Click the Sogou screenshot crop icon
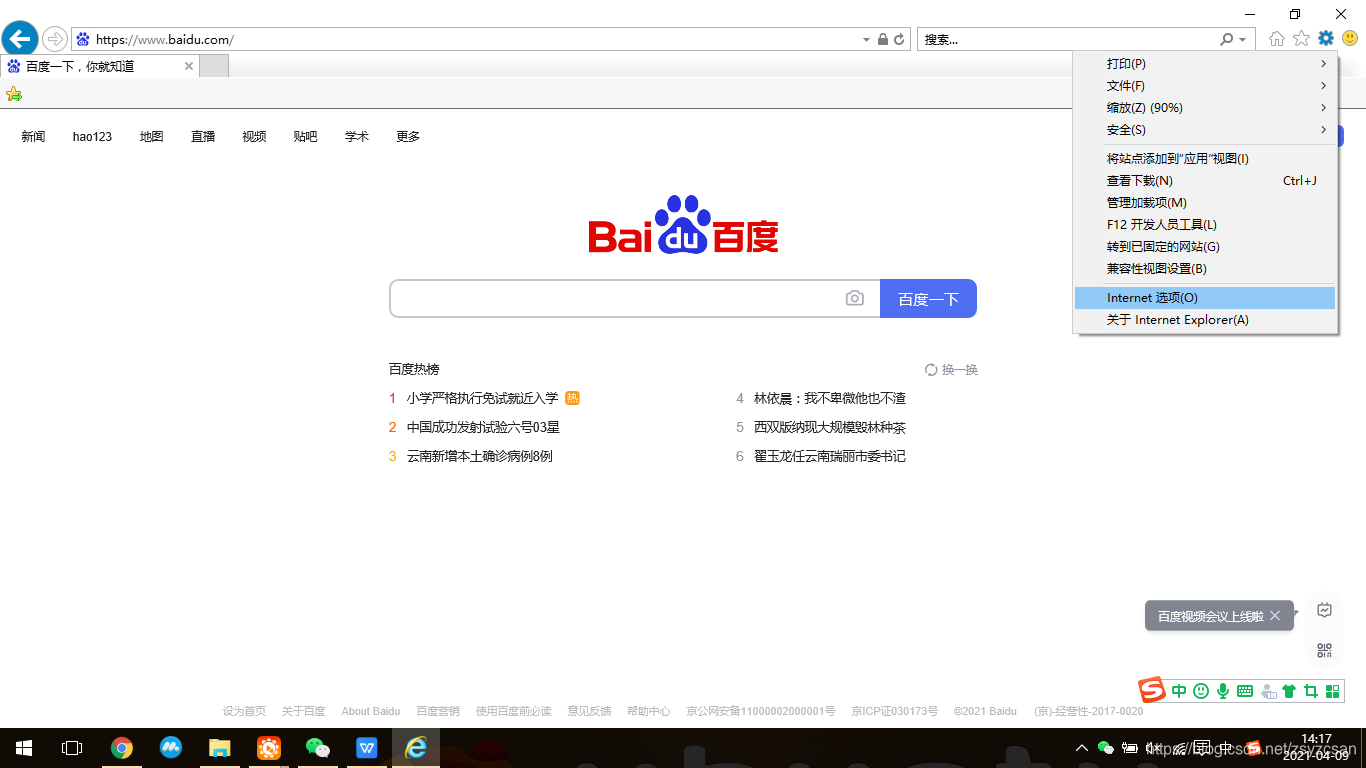The image size is (1366, 768). 1310,691
